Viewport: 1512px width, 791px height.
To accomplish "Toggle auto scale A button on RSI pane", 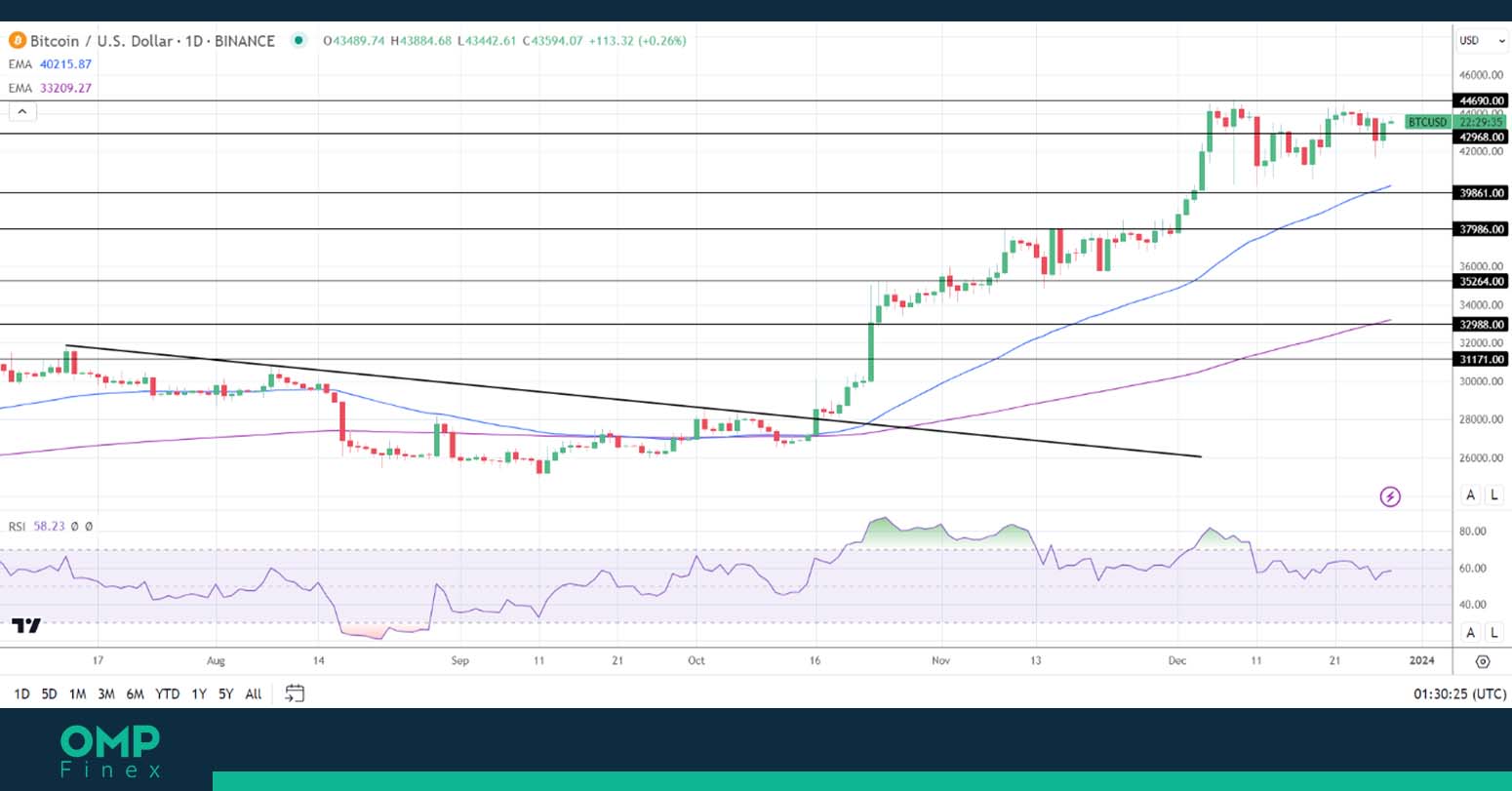I will 1471,633.
